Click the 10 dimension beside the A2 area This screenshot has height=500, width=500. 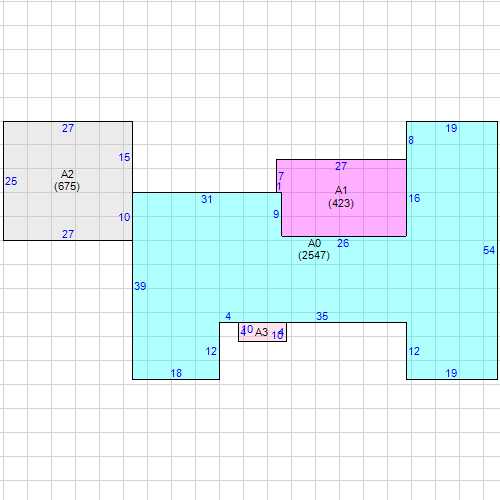124,217
